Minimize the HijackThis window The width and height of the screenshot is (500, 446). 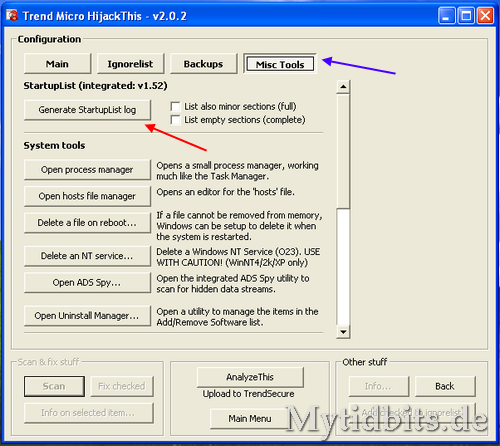[447, 16]
